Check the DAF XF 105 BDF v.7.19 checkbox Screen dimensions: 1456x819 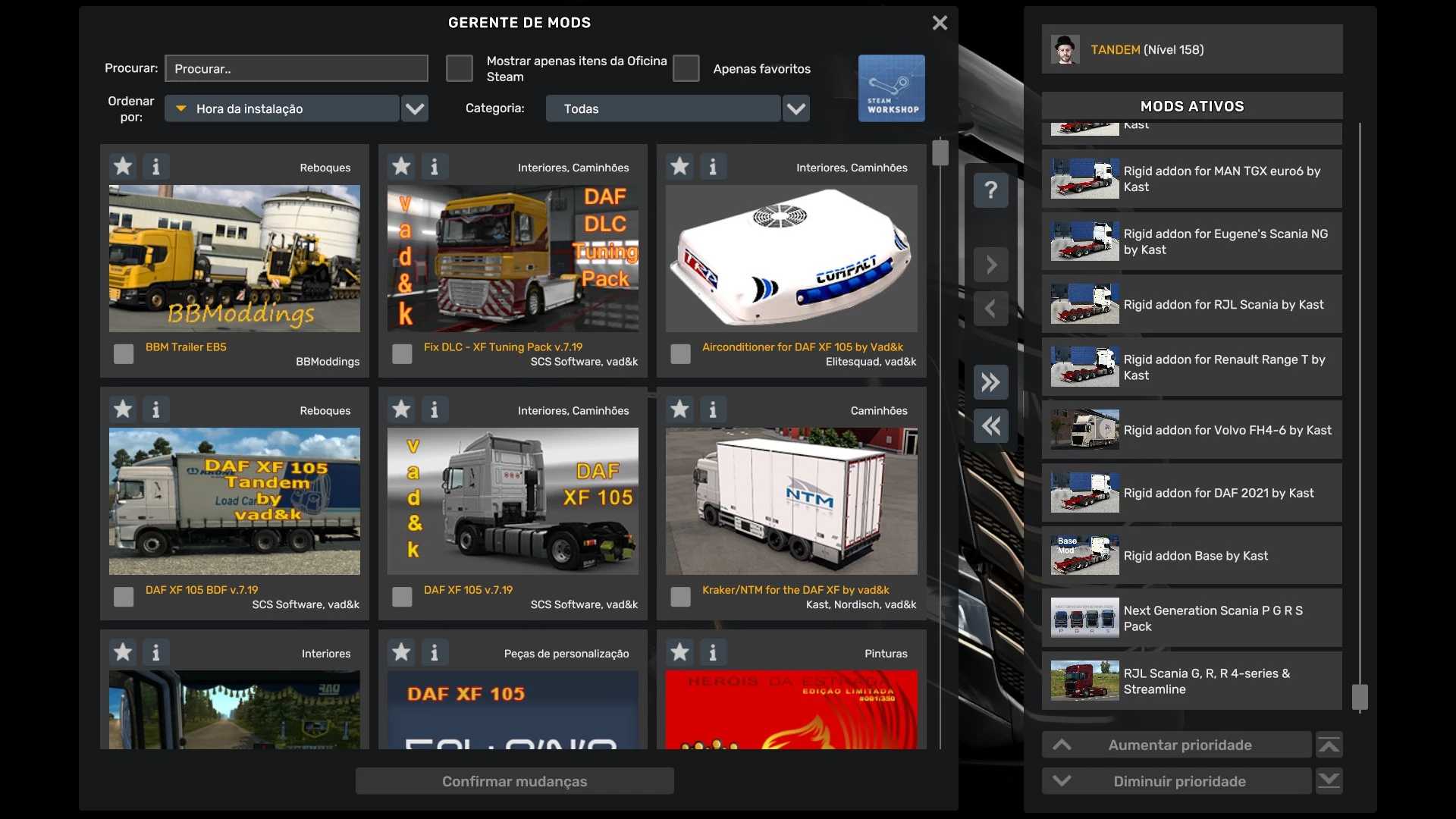point(124,597)
